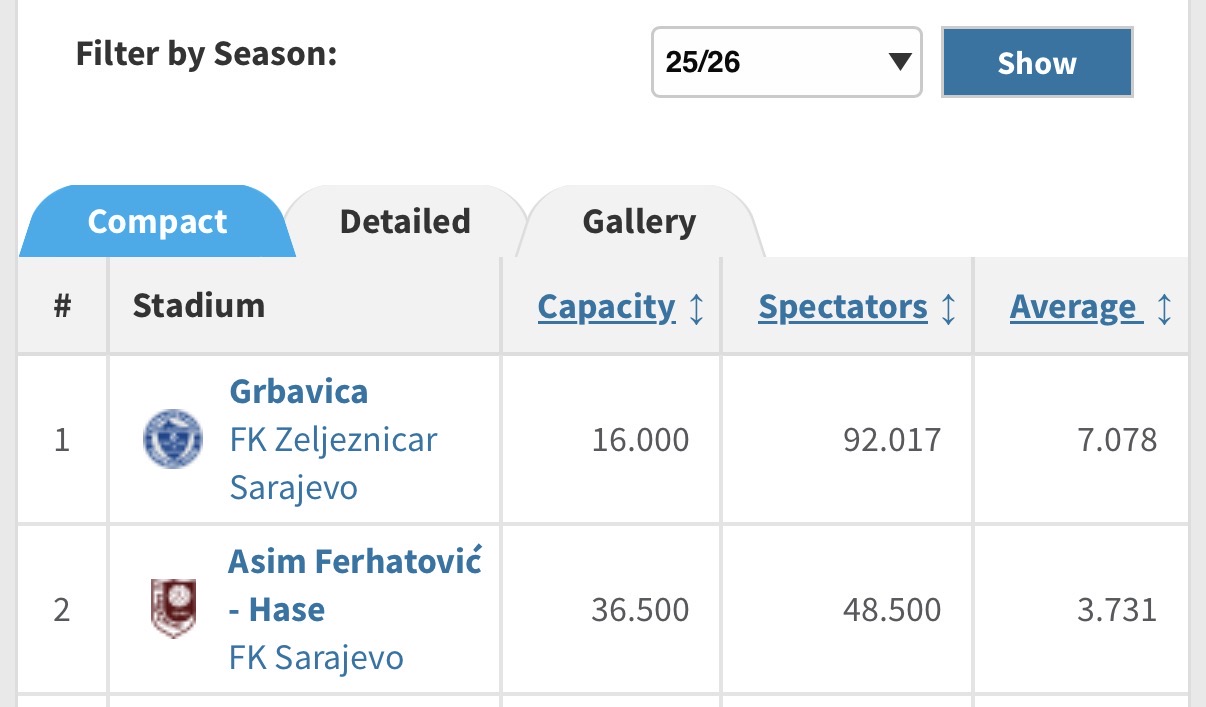Click the sort arrow beside Capacity
The height and width of the screenshot is (707, 1206).
pos(697,307)
